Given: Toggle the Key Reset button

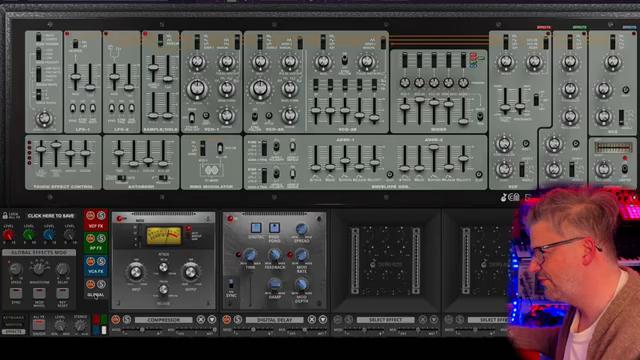Looking at the screenshot, I should tap(62, 293).
